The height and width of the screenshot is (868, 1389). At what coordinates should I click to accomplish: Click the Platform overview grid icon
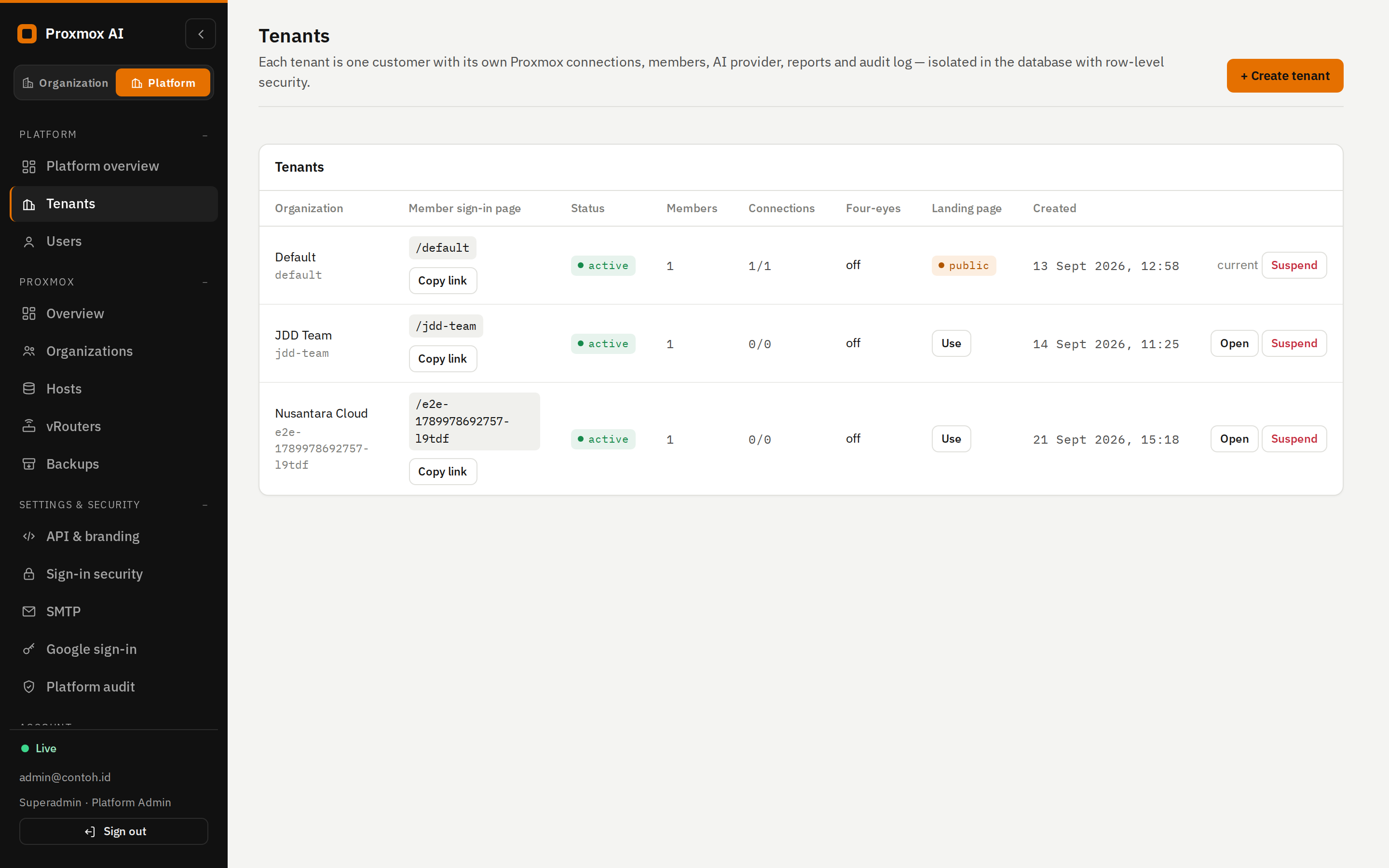click(29, 166)
